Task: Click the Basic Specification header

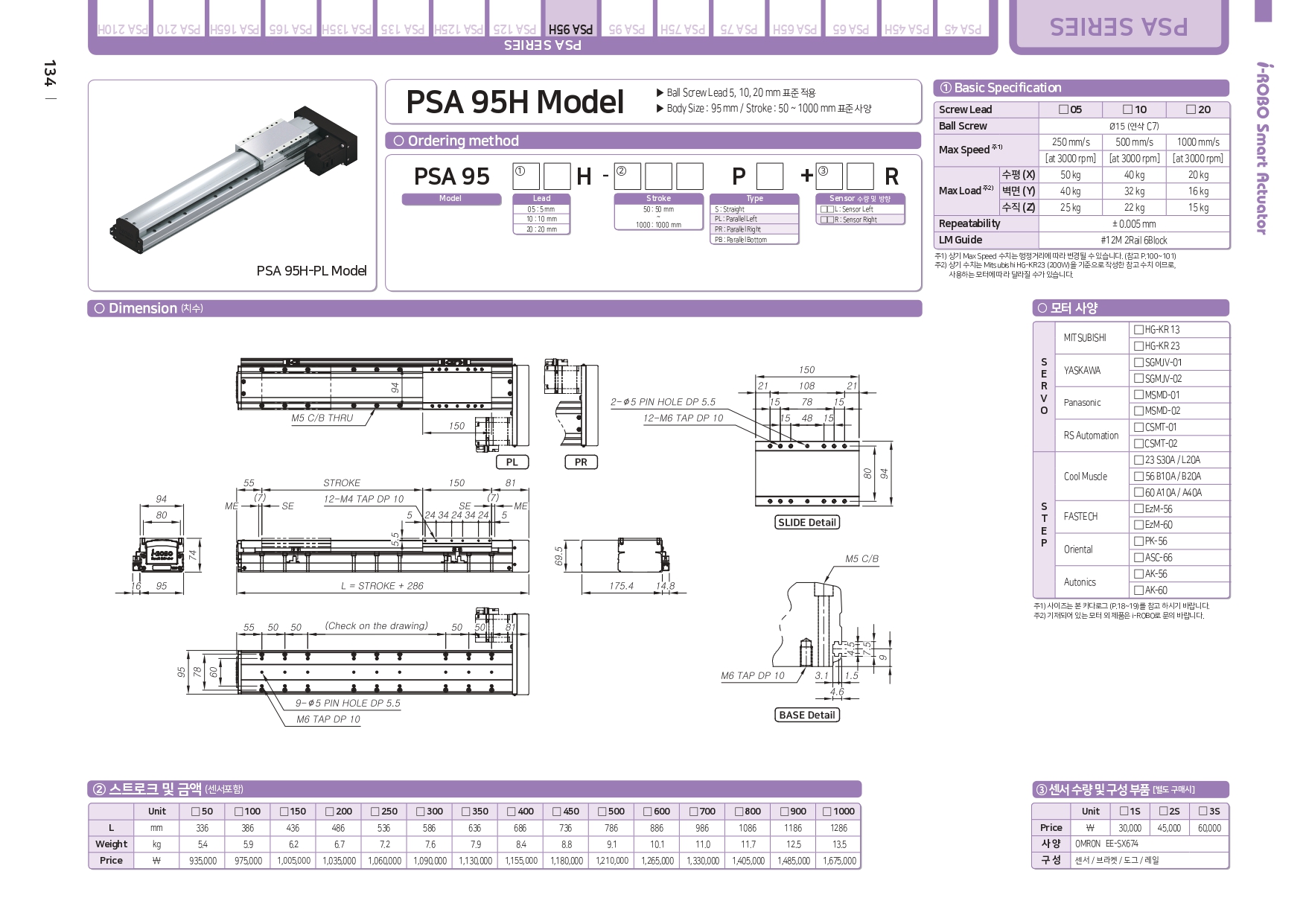Action: [1081, 88]
